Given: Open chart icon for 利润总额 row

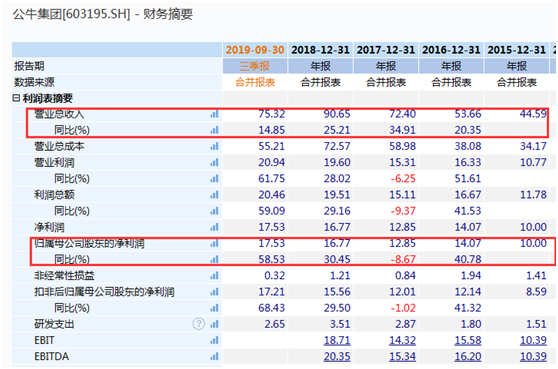Looking at the screenshot, I should tap(214, 195).
